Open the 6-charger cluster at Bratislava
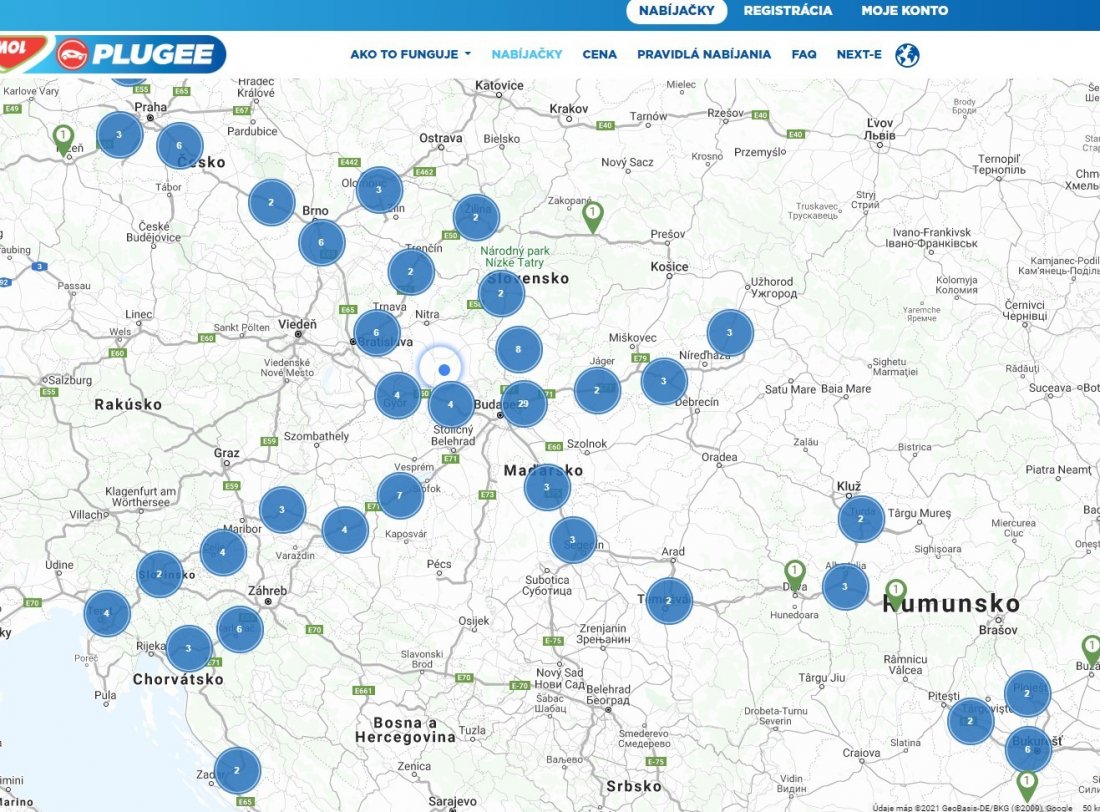 click(x=377, y=333)
